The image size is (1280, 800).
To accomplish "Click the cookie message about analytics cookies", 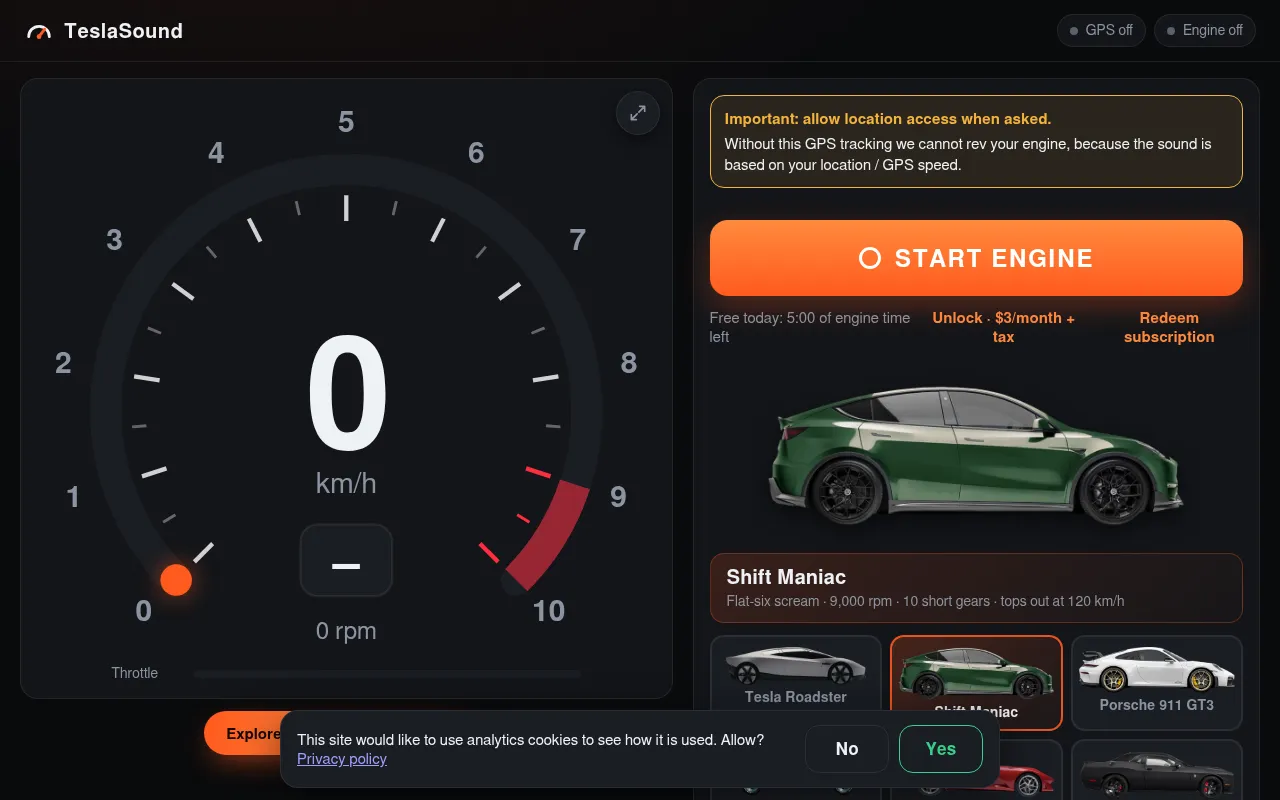I will tap(531, 740).
